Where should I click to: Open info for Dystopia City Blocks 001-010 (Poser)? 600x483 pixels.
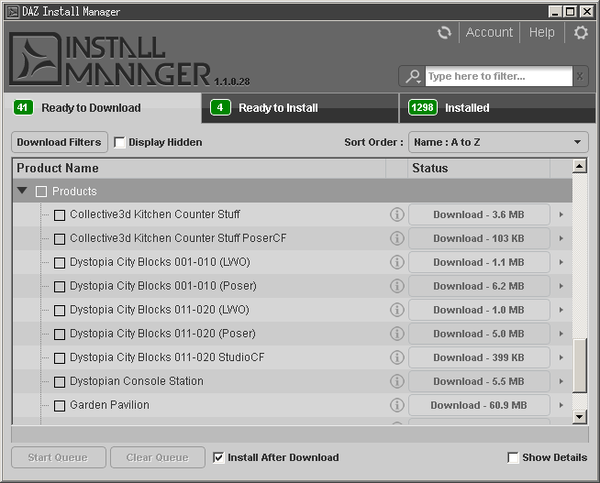397,286
